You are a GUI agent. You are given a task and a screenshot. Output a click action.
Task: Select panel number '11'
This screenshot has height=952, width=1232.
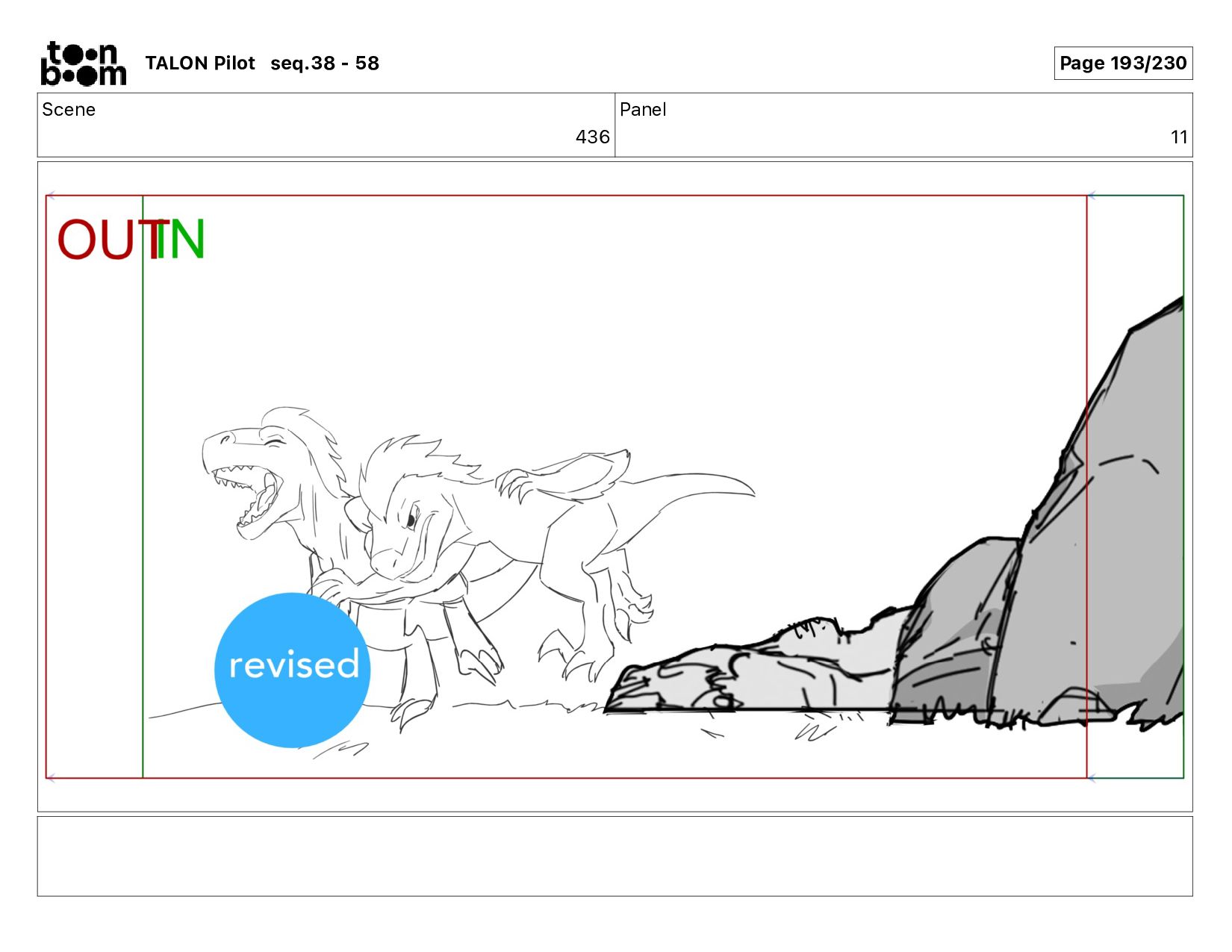(1179, 137)
